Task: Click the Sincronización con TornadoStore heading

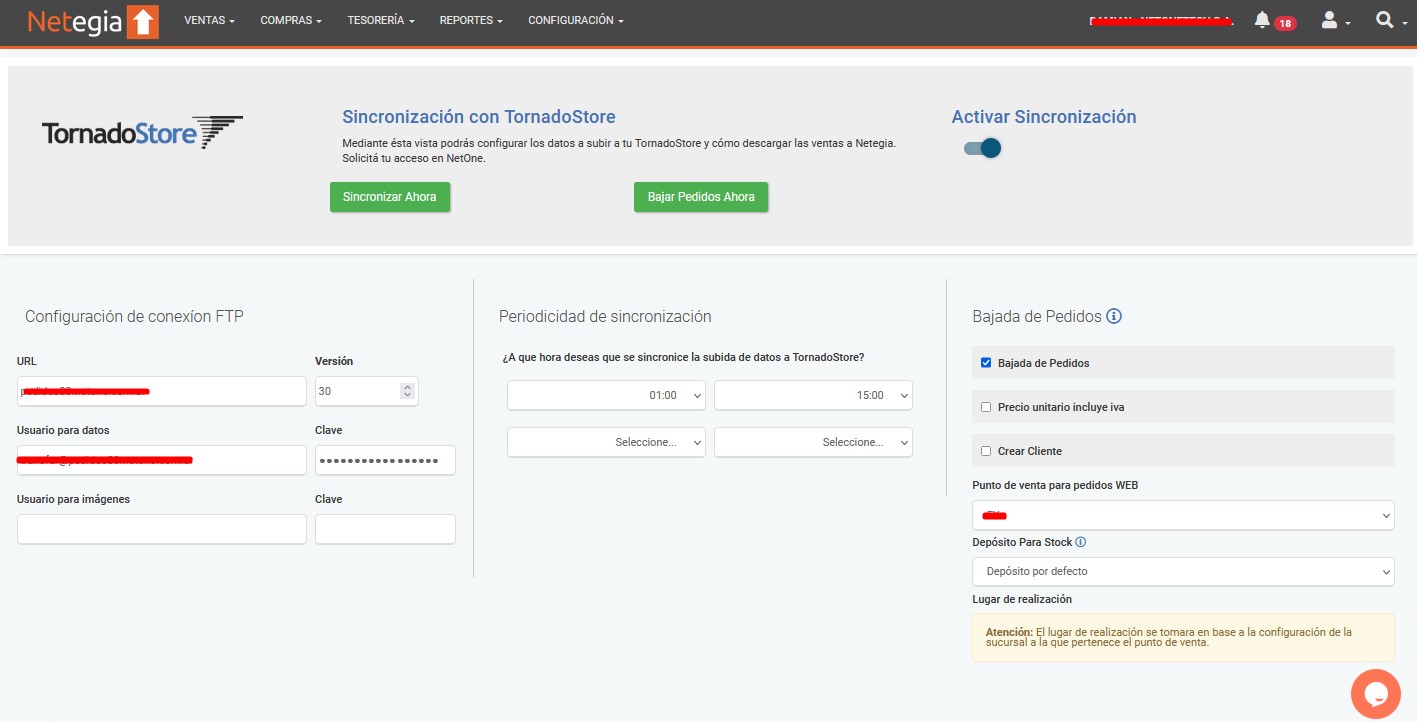Action: pyautogui.click(x=479, y=117)
